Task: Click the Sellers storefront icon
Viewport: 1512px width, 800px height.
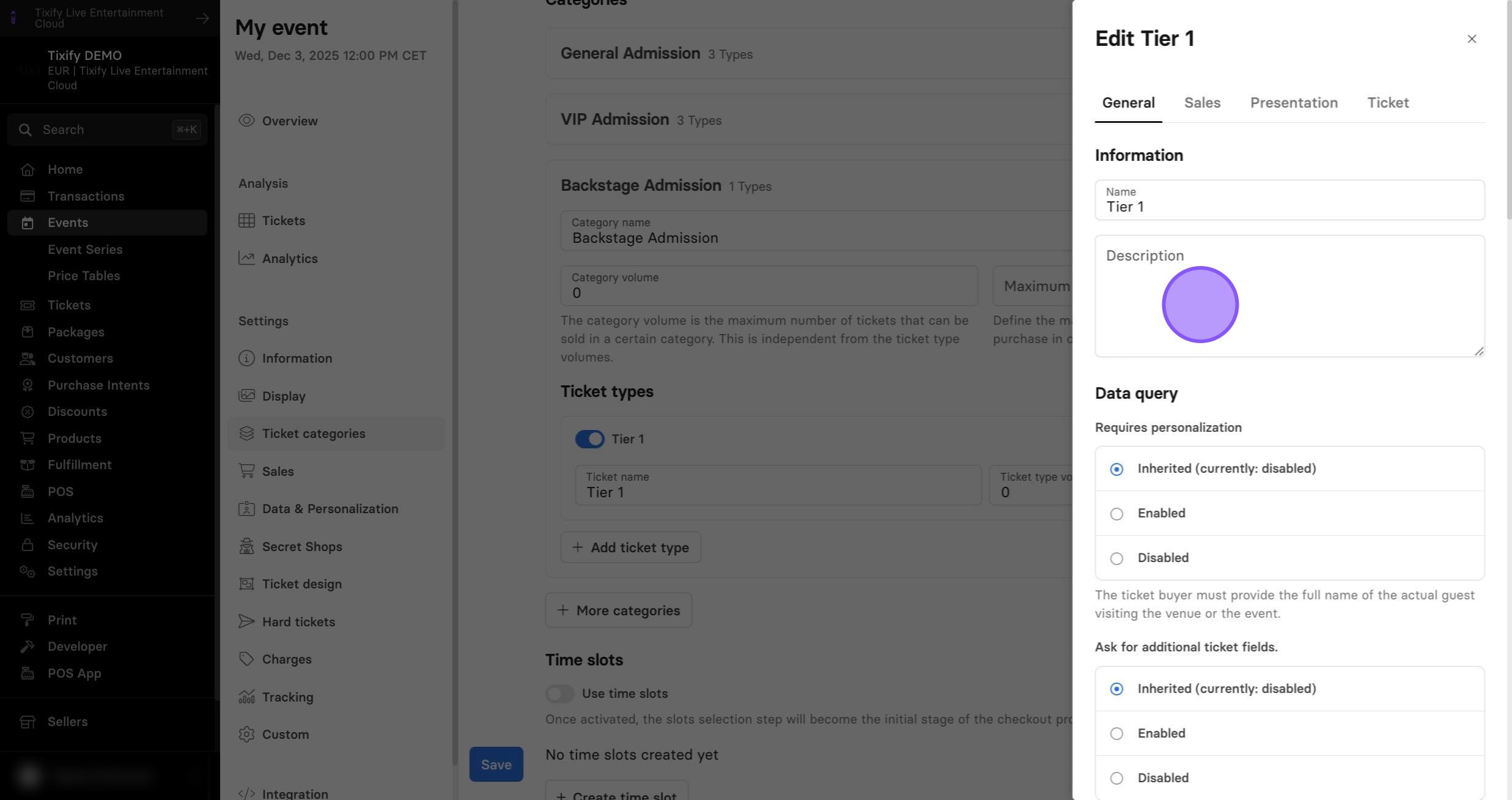Action: coord(28,722)
